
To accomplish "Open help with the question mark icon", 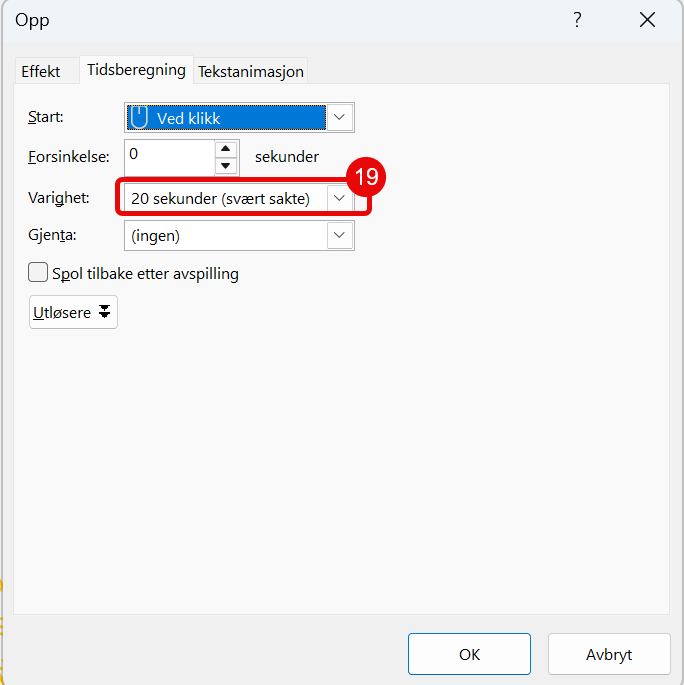I will pos(577,20).
